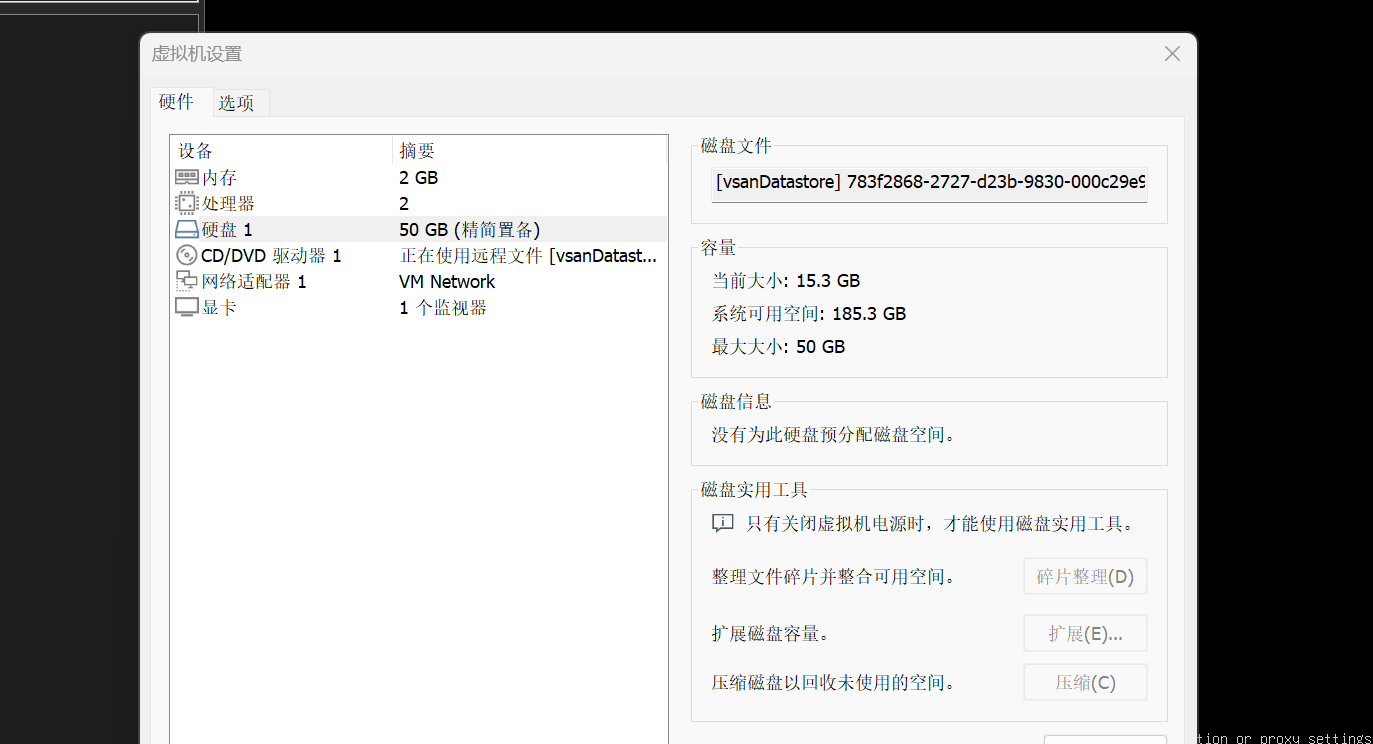Click the 摘要 column header
This screenshot has height=744, width=1373.
click(529, 150)
